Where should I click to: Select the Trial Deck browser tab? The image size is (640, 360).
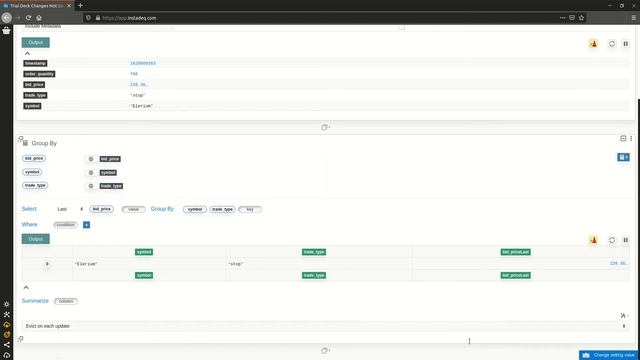(36, 6)
